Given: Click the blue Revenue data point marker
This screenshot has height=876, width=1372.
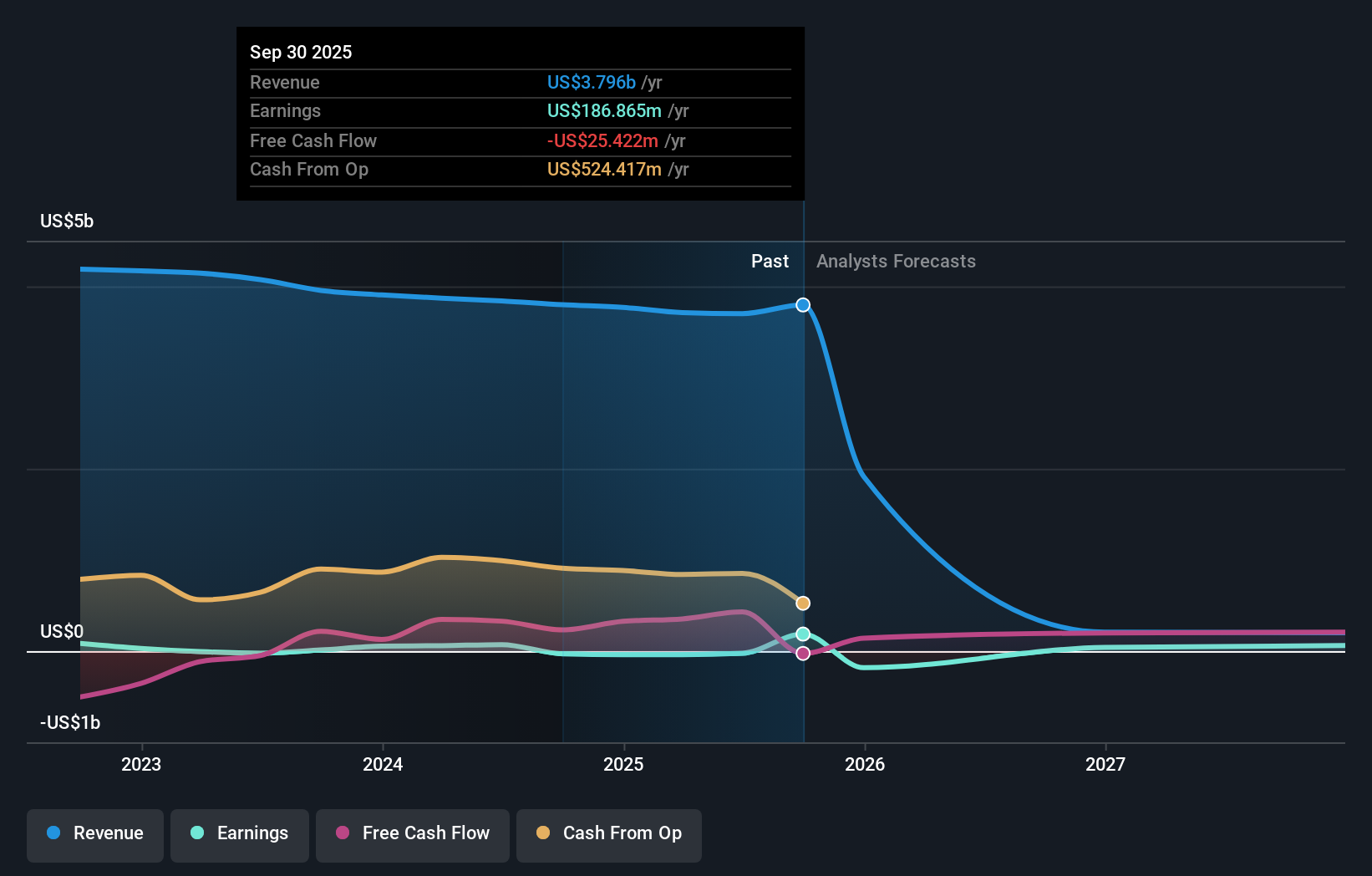Looking at the screenshot, I should 803,305.
